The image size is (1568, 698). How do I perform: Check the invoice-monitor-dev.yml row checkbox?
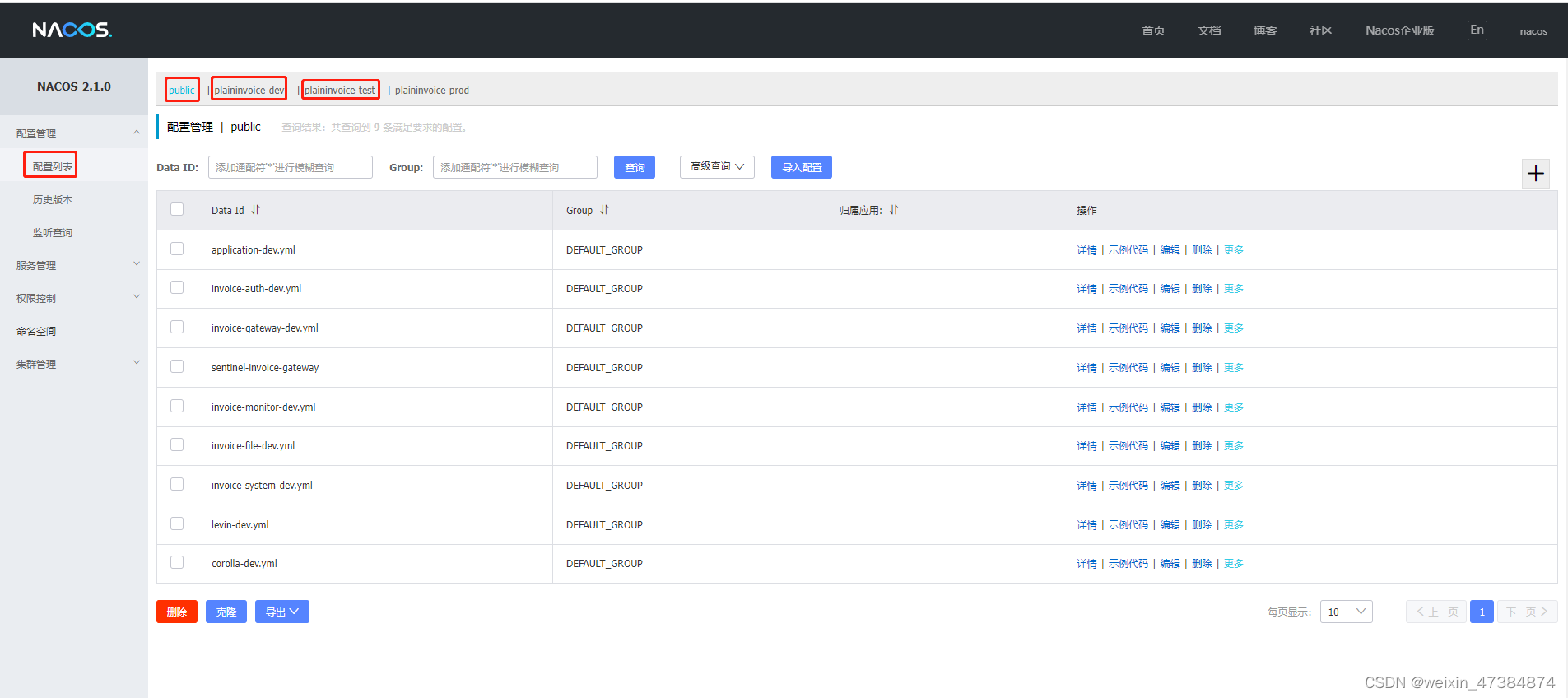coord(177,406)
